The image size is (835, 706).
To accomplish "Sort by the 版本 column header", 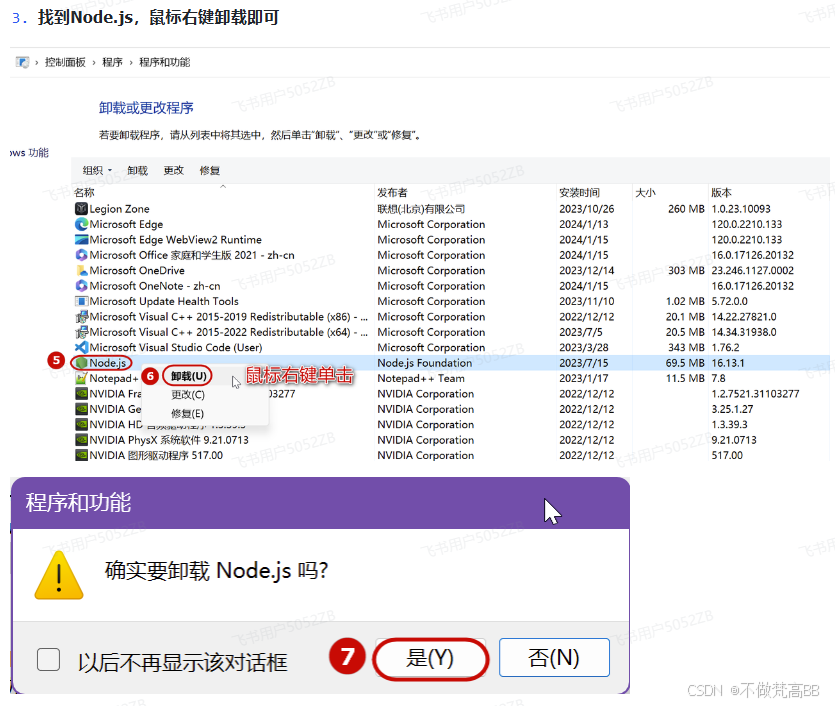I will click(x=722, y=193).
